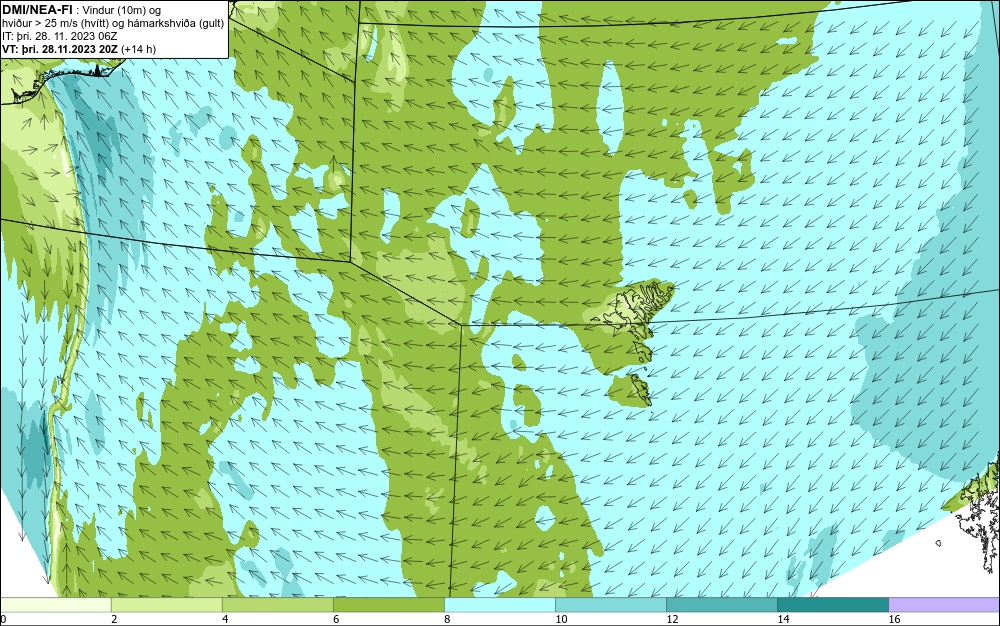Click the legend scale label '8'

point(447,619)
